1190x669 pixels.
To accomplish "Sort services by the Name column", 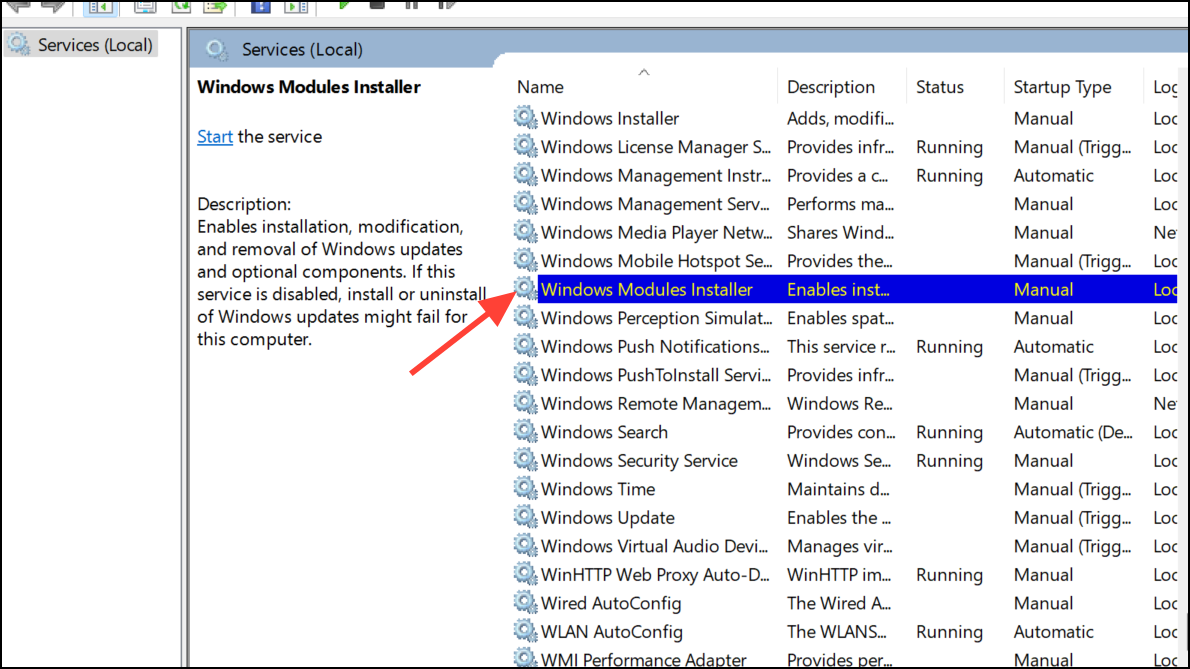I will [x=540, y=87].
